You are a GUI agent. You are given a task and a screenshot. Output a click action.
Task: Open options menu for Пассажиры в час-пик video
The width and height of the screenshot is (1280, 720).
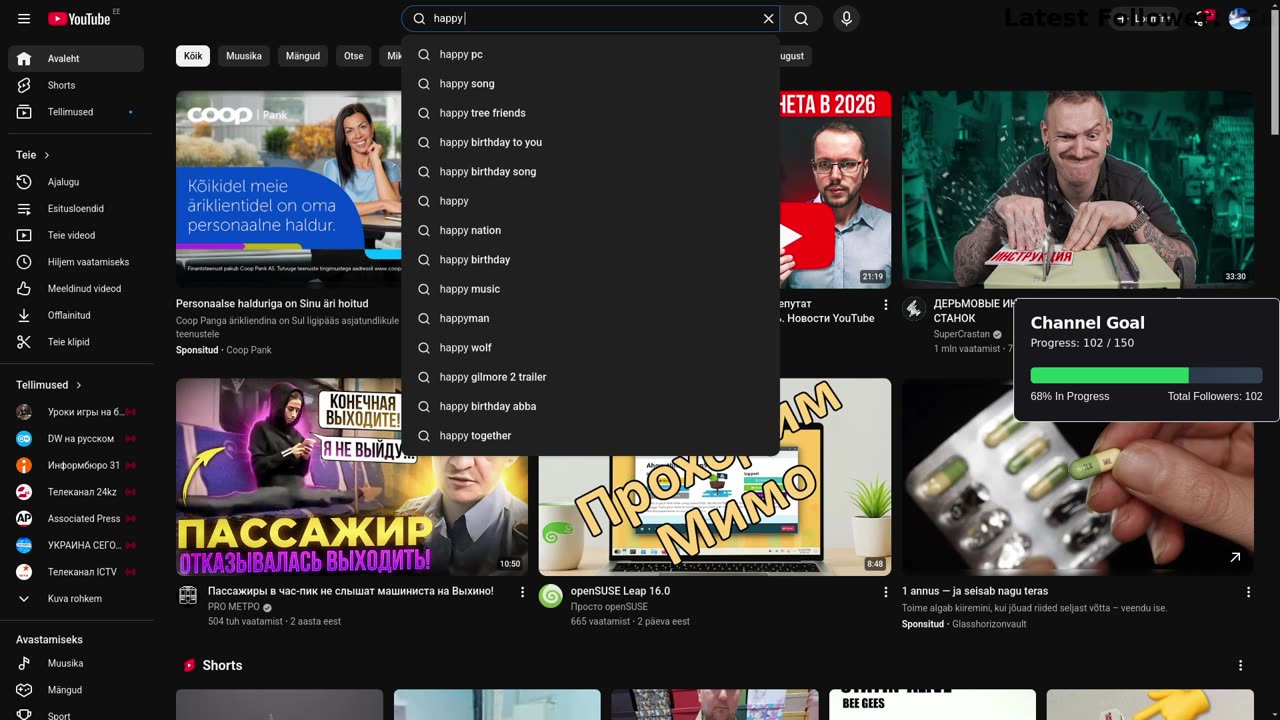coord(522,592)
